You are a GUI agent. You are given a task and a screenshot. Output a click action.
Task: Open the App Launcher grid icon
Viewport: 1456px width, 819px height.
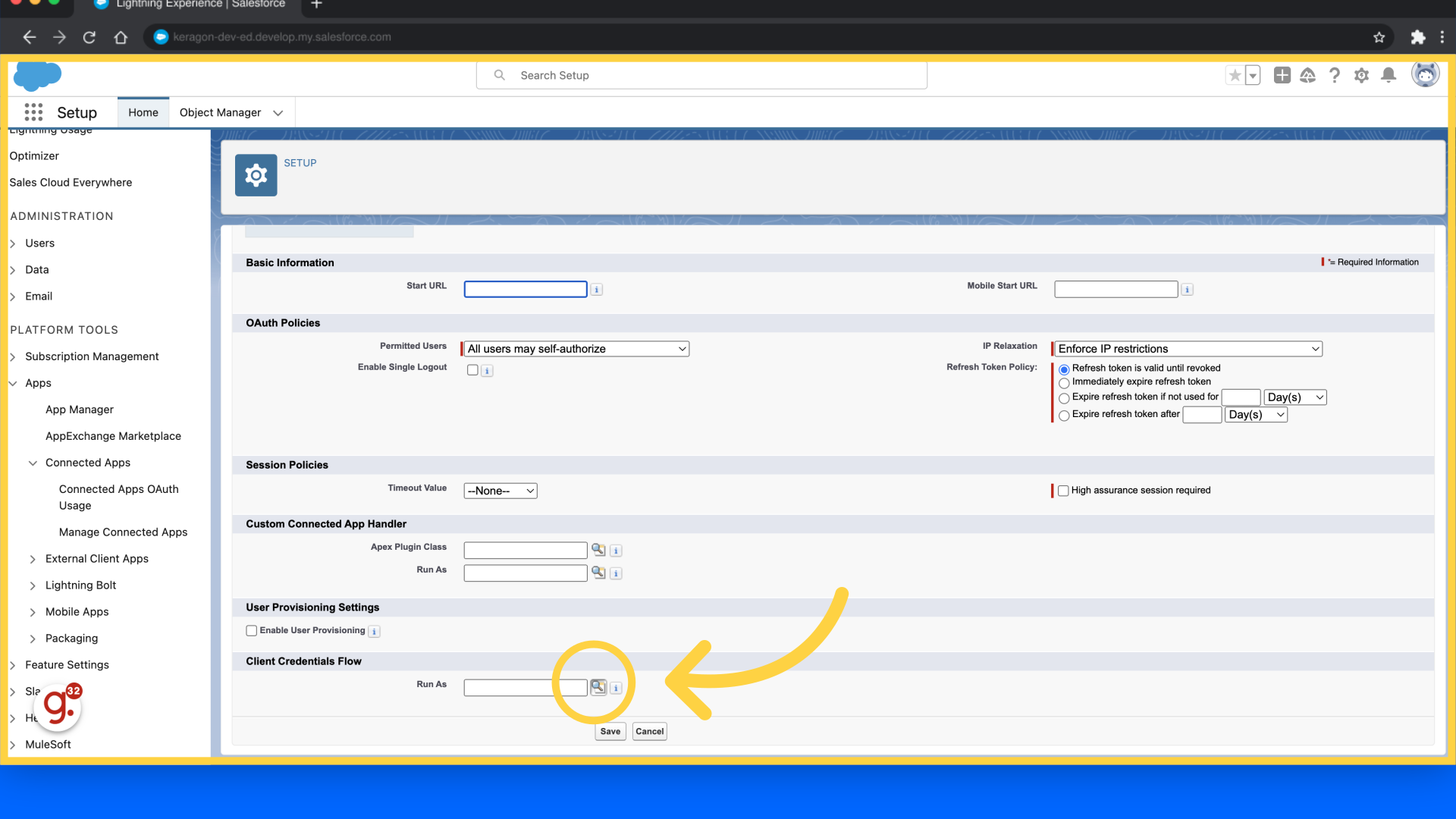tap(33, 112)
